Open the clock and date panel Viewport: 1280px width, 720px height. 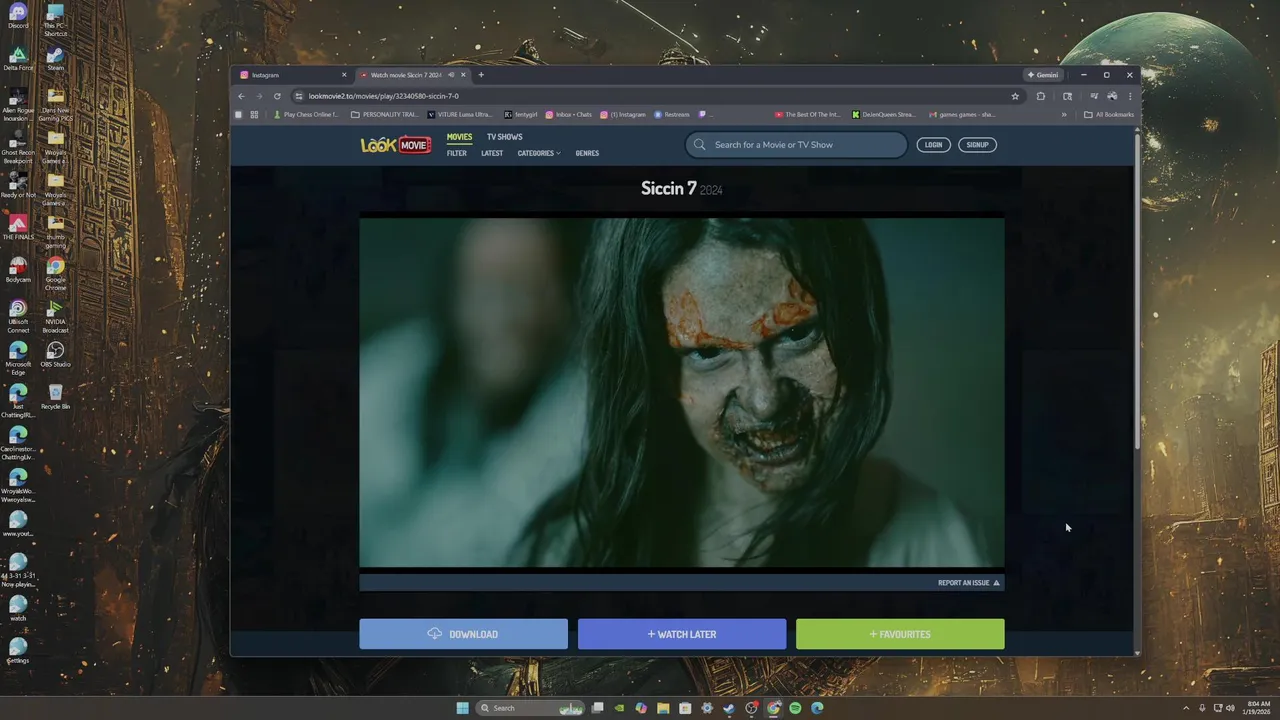(x=1255, y=708)
